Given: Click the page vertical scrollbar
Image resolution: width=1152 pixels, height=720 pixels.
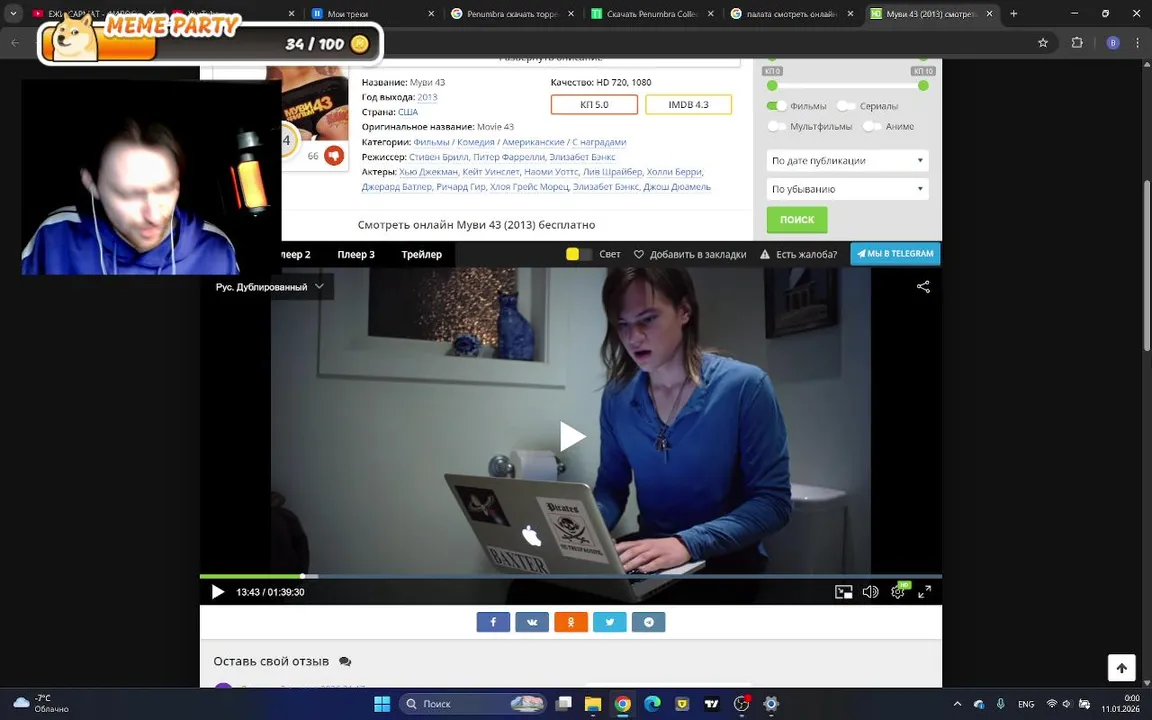Looking at the screenshot, I should click(1147, 264).
